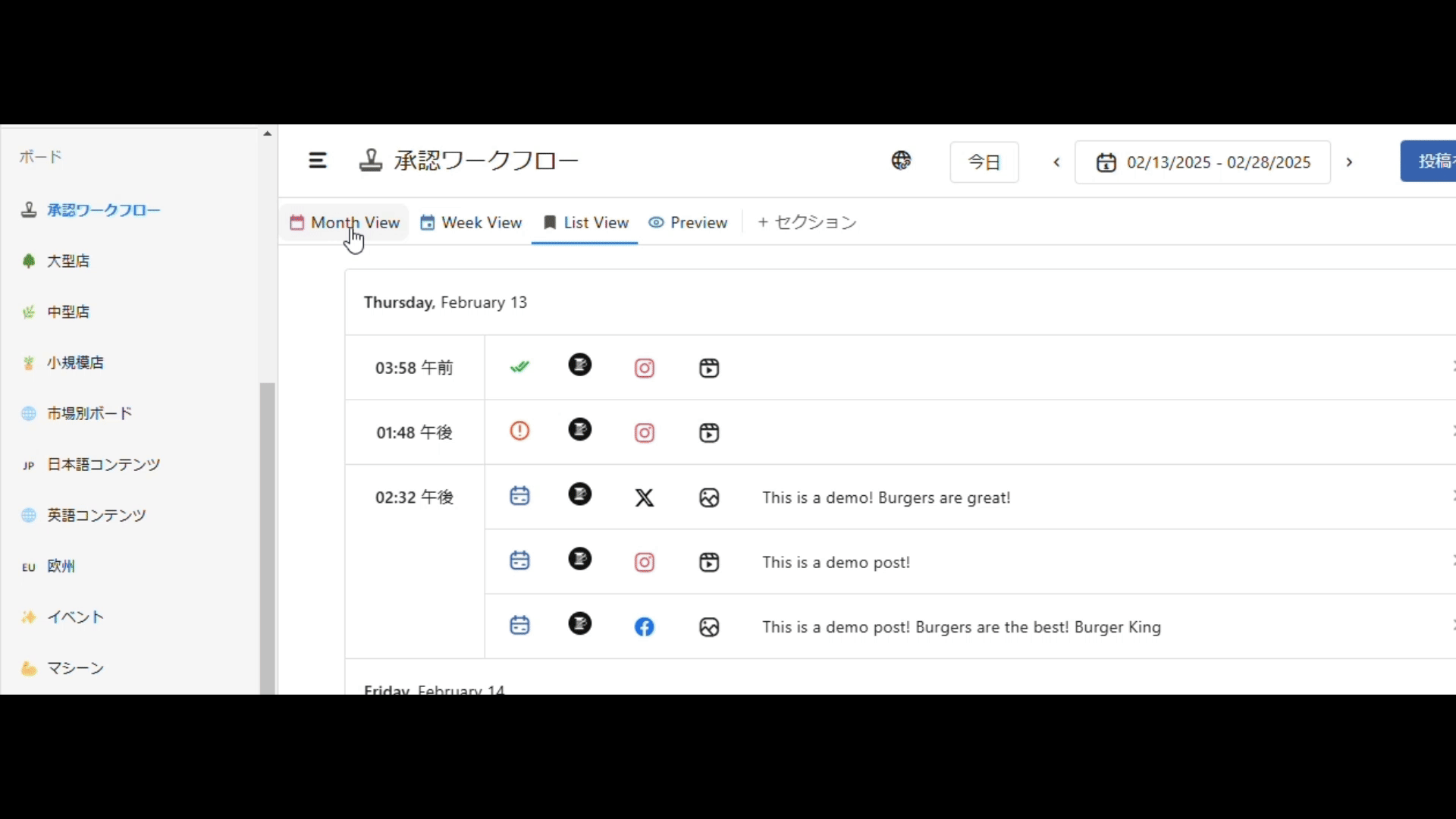Click the 今日 button

click(x=984, y=162)
